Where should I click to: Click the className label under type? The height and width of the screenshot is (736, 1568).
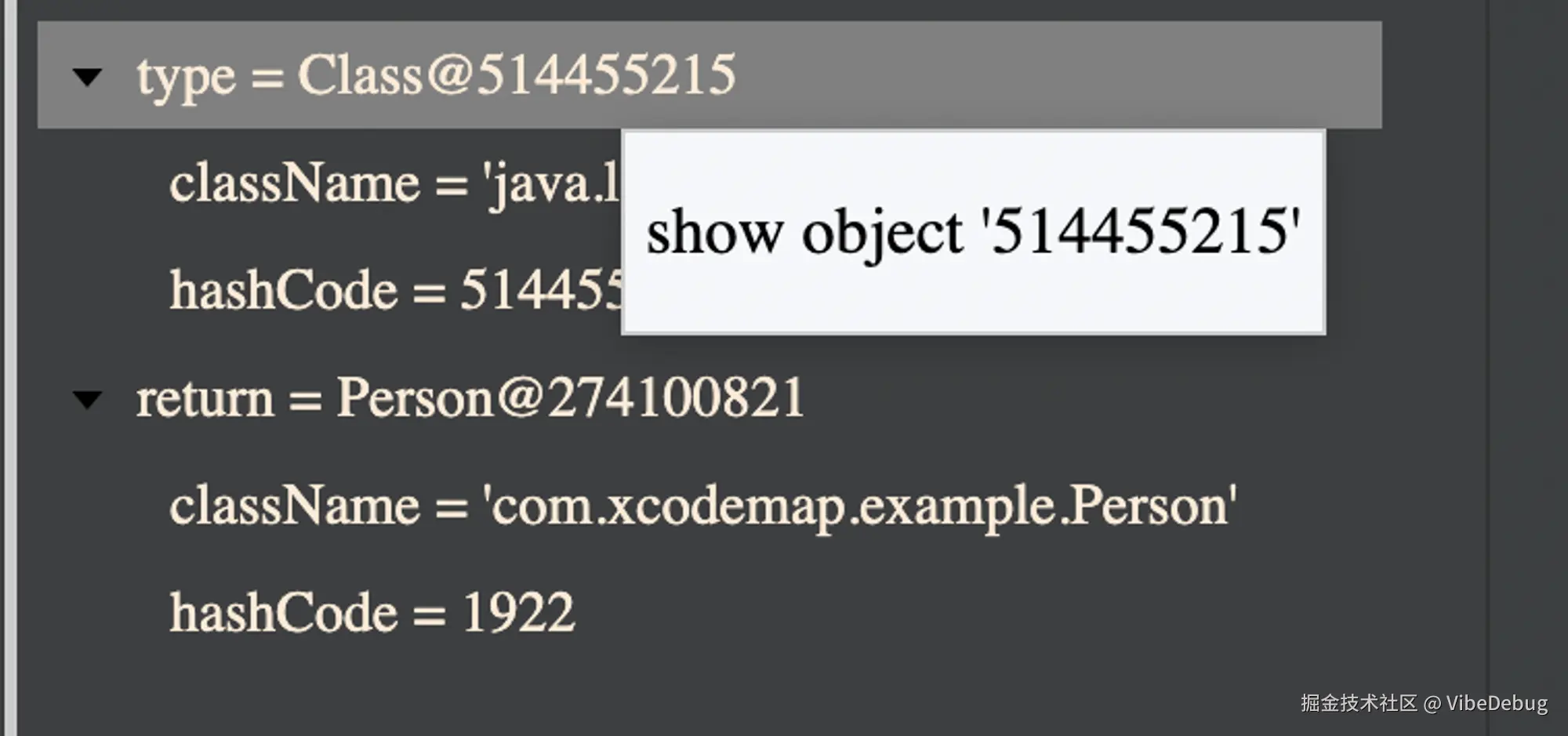[x=294, y=184]
